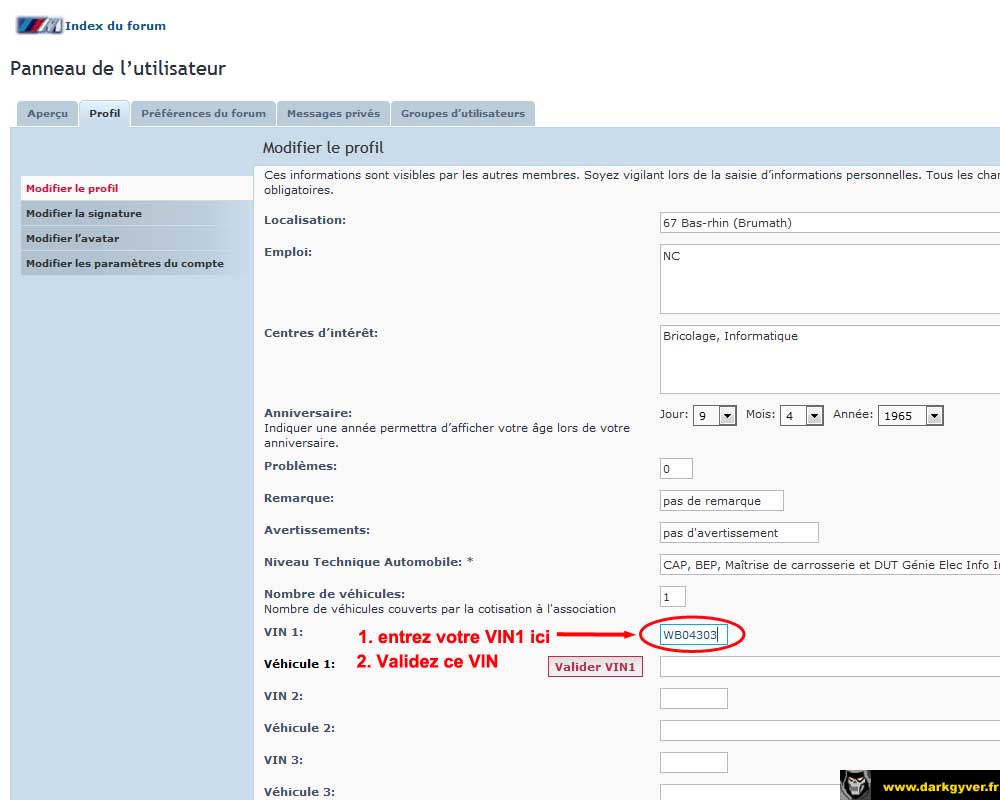
Task: Click the Remarque input field
Action: pyautogui.click(x=721, y=501)
